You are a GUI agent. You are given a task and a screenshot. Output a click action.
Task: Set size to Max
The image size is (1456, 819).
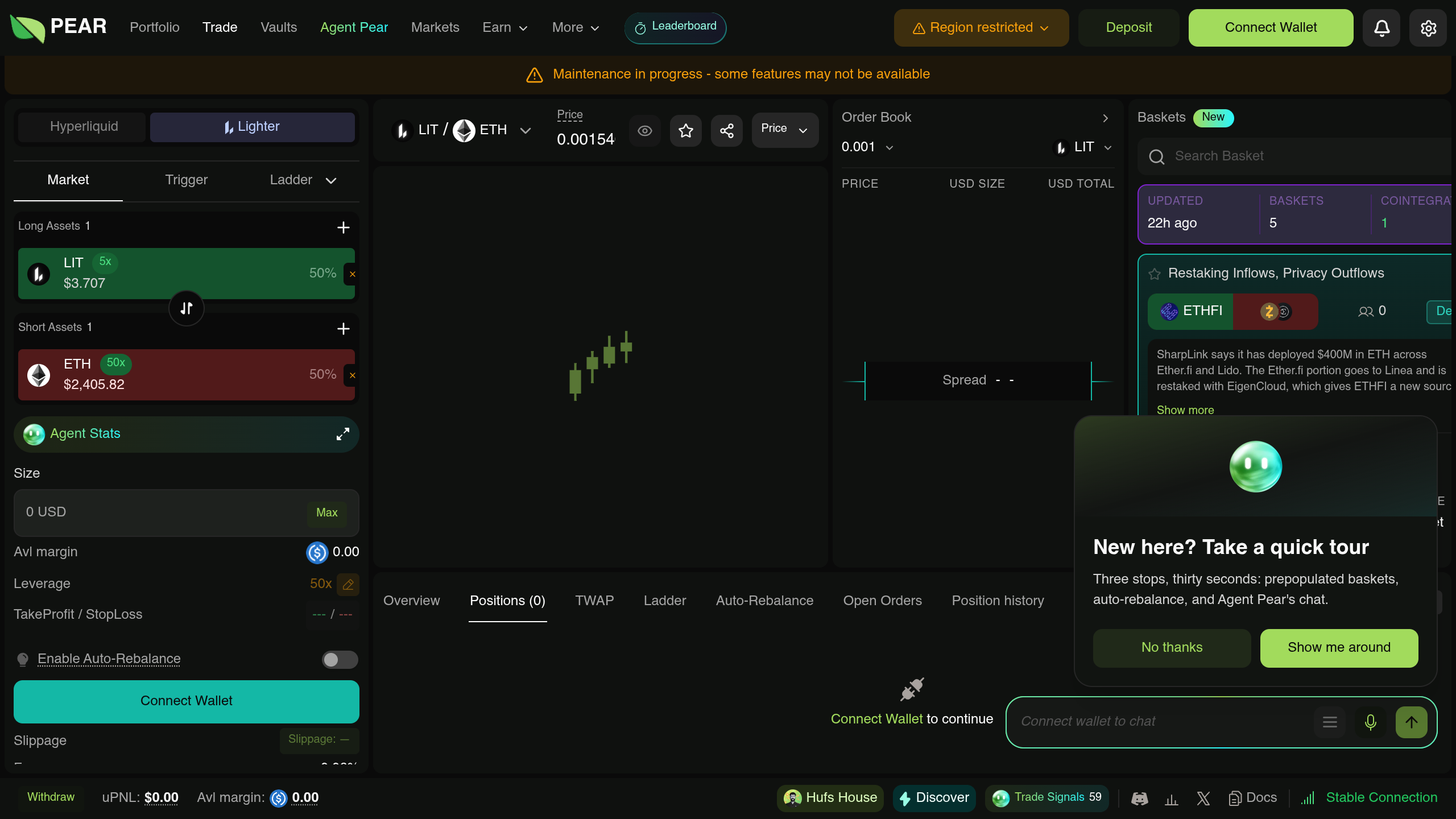pyautogui.click(x=326, y=513)
